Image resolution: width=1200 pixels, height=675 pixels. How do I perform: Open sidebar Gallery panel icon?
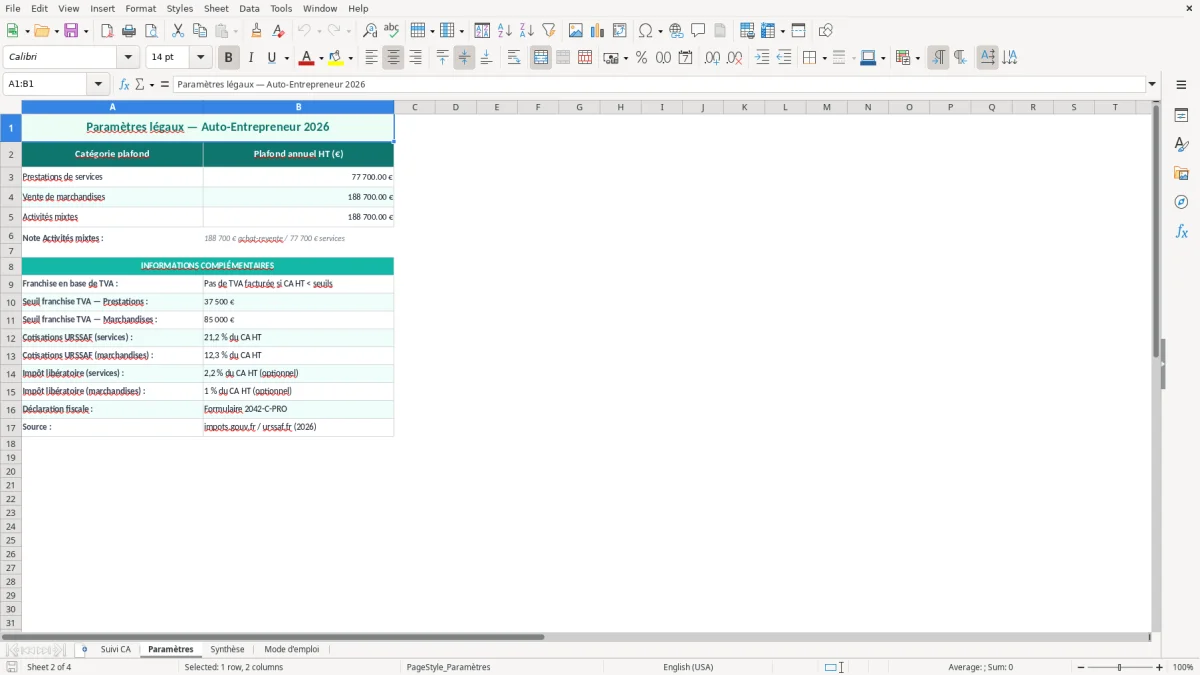coord(1181,174)
